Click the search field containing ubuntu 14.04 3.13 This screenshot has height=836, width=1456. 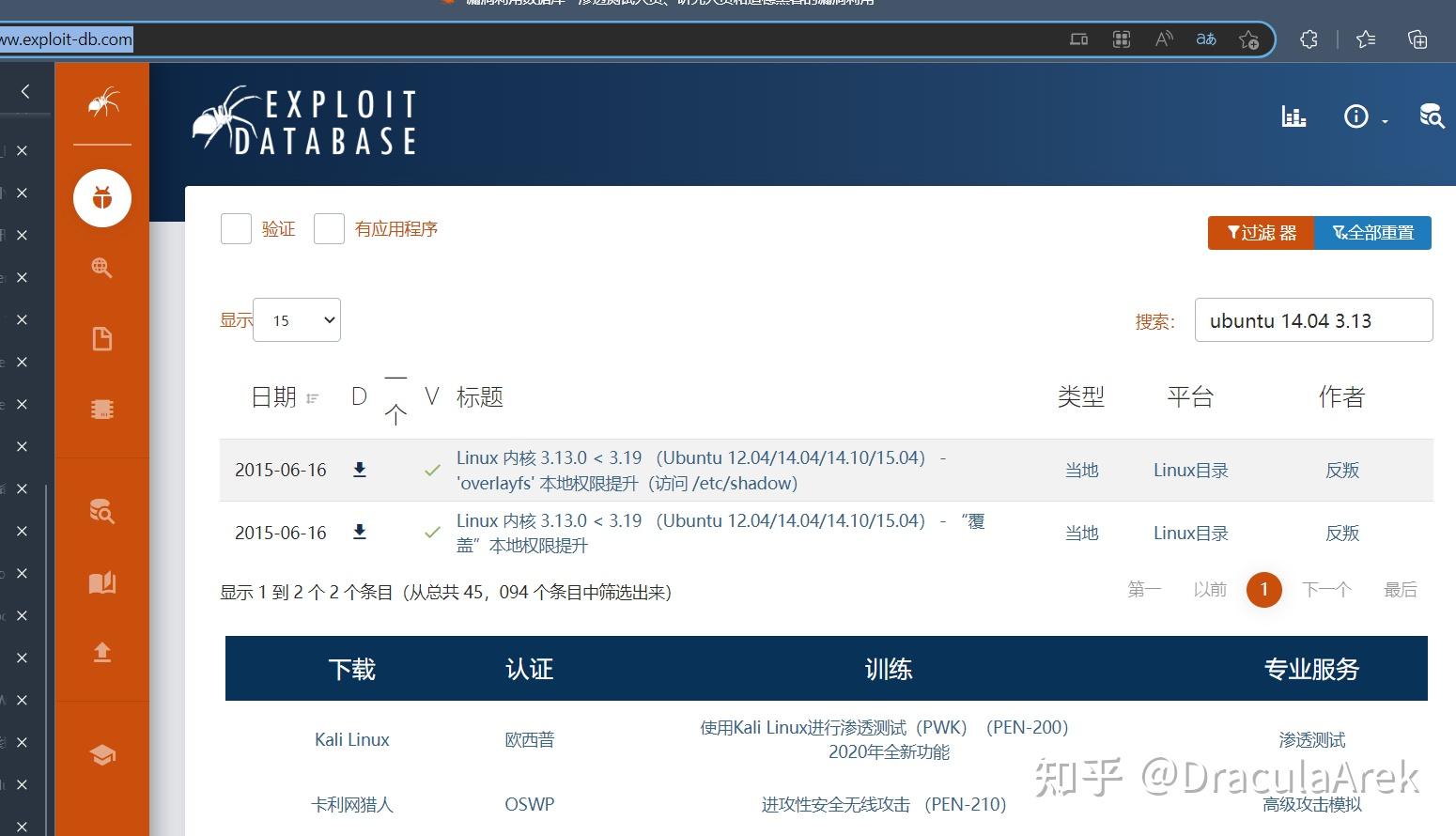coord(1313,320)
